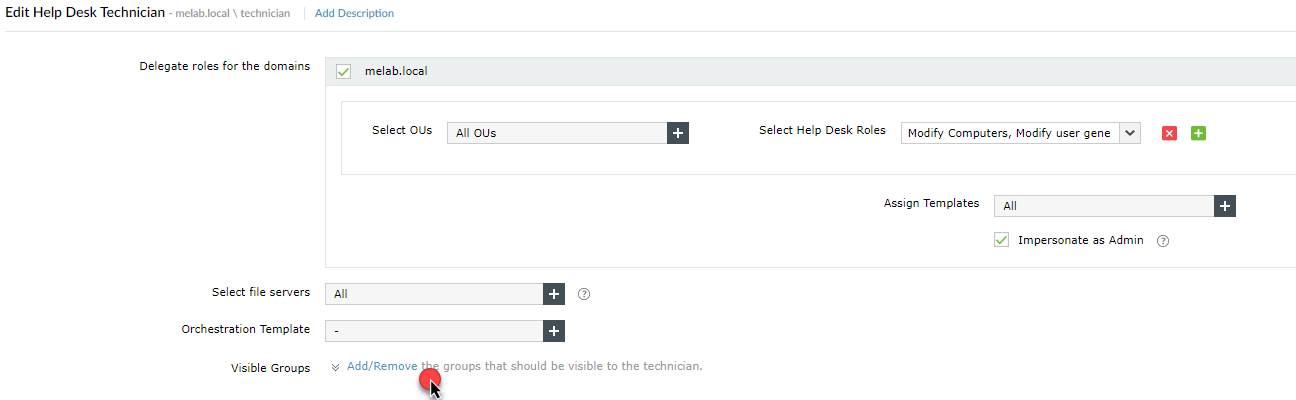
Task: Click the melab.local \ technician subtitle text
Action: coord(232,14)
